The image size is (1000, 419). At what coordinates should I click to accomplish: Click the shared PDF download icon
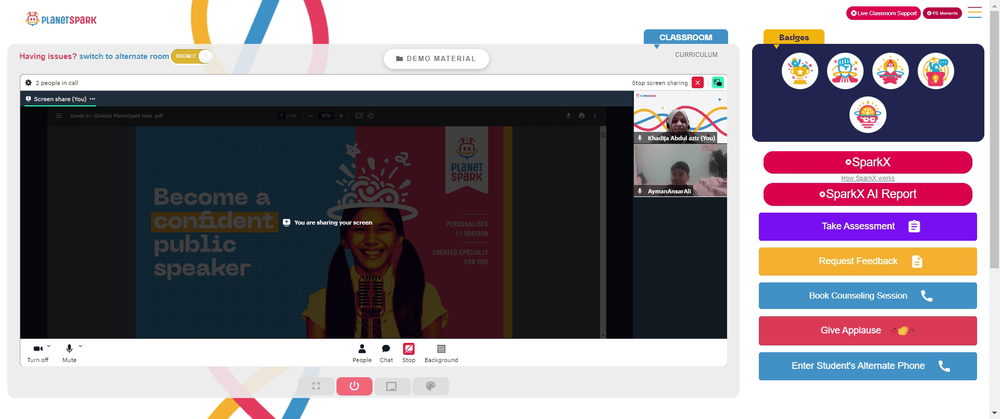[568, 115]
